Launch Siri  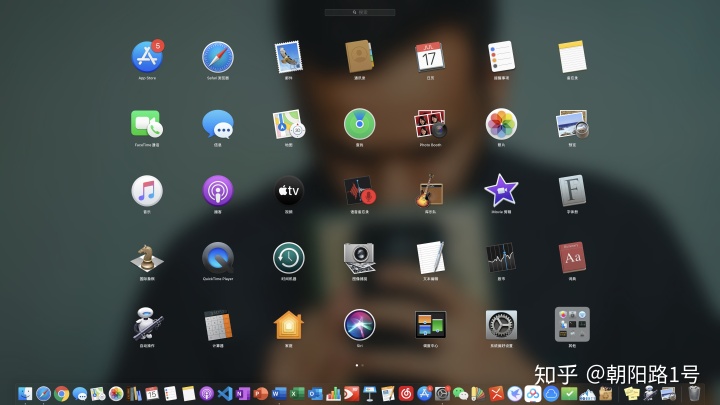359,324
